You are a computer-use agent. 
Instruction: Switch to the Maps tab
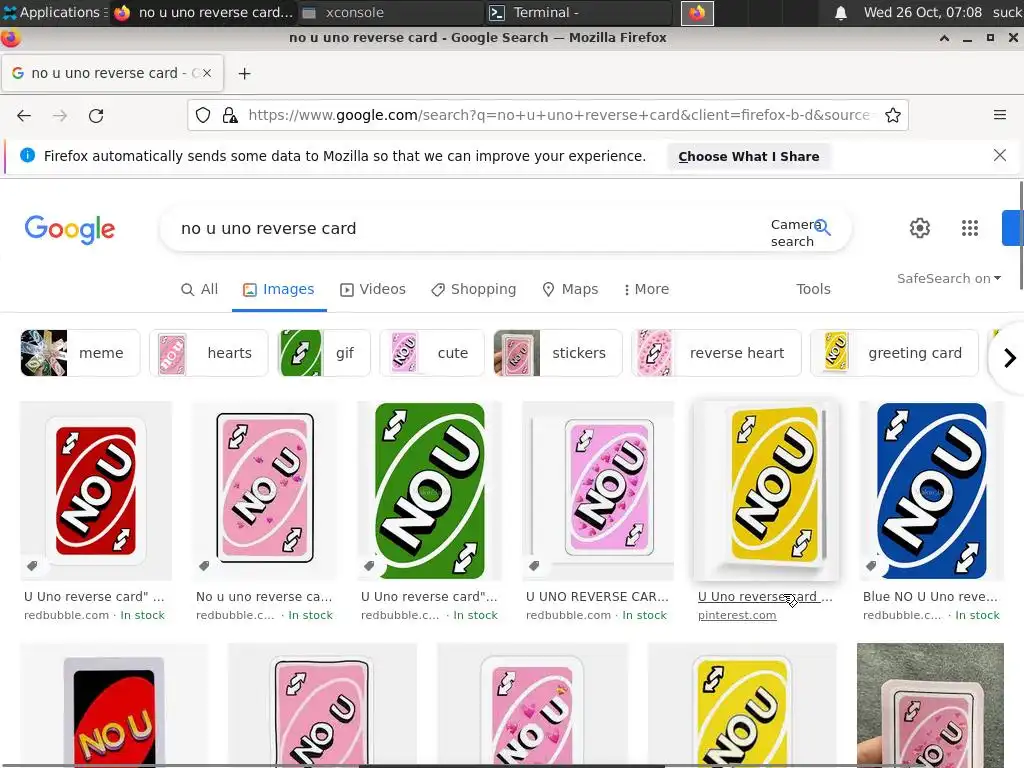click(x=570, y=289)
